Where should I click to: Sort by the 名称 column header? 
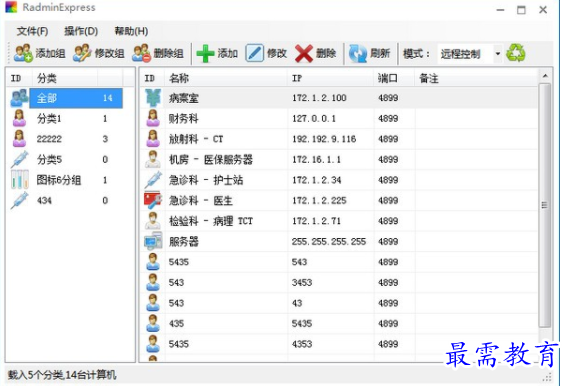click(x=227, y=78)
